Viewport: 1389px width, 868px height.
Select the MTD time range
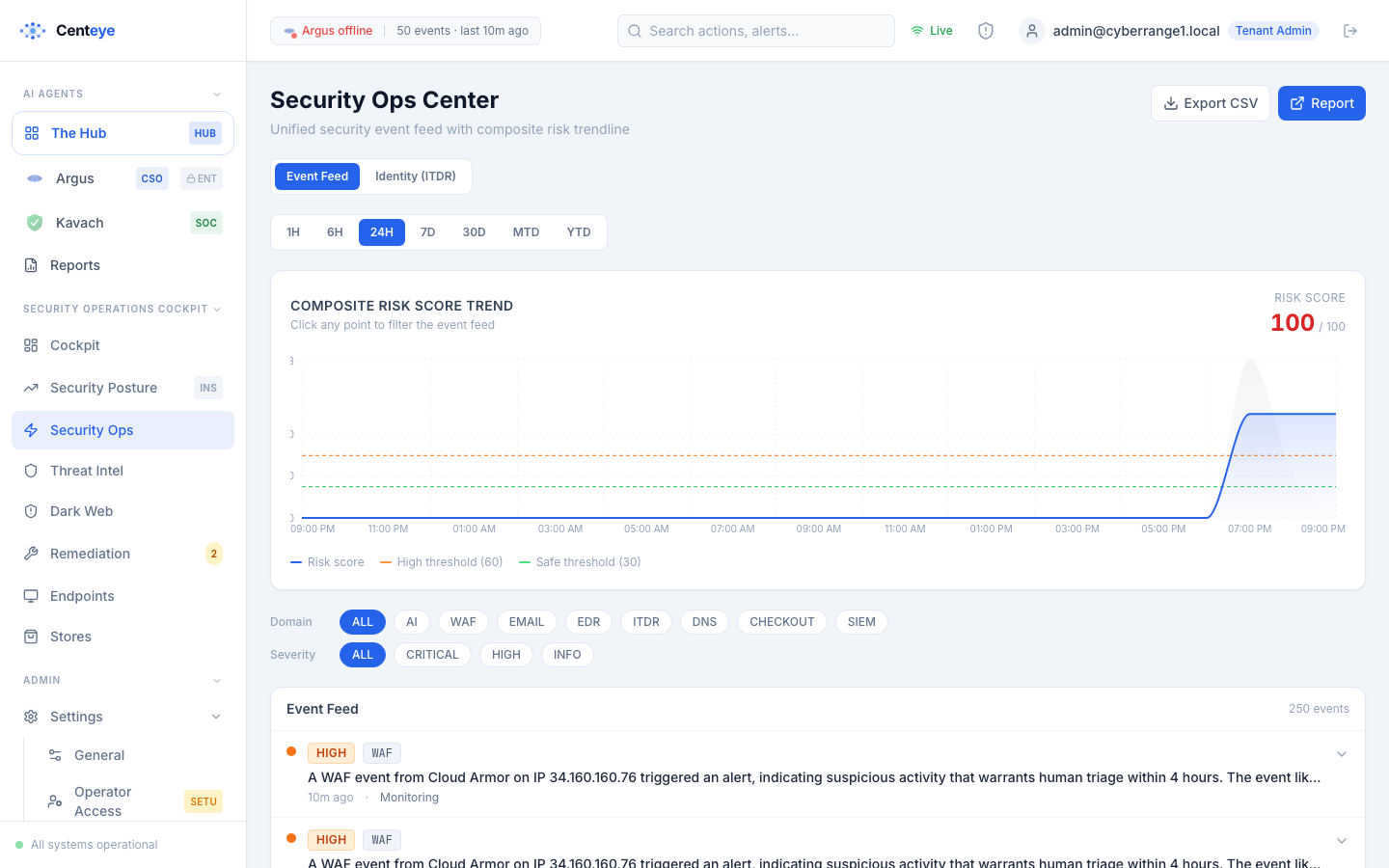click(x=526, y=232)
